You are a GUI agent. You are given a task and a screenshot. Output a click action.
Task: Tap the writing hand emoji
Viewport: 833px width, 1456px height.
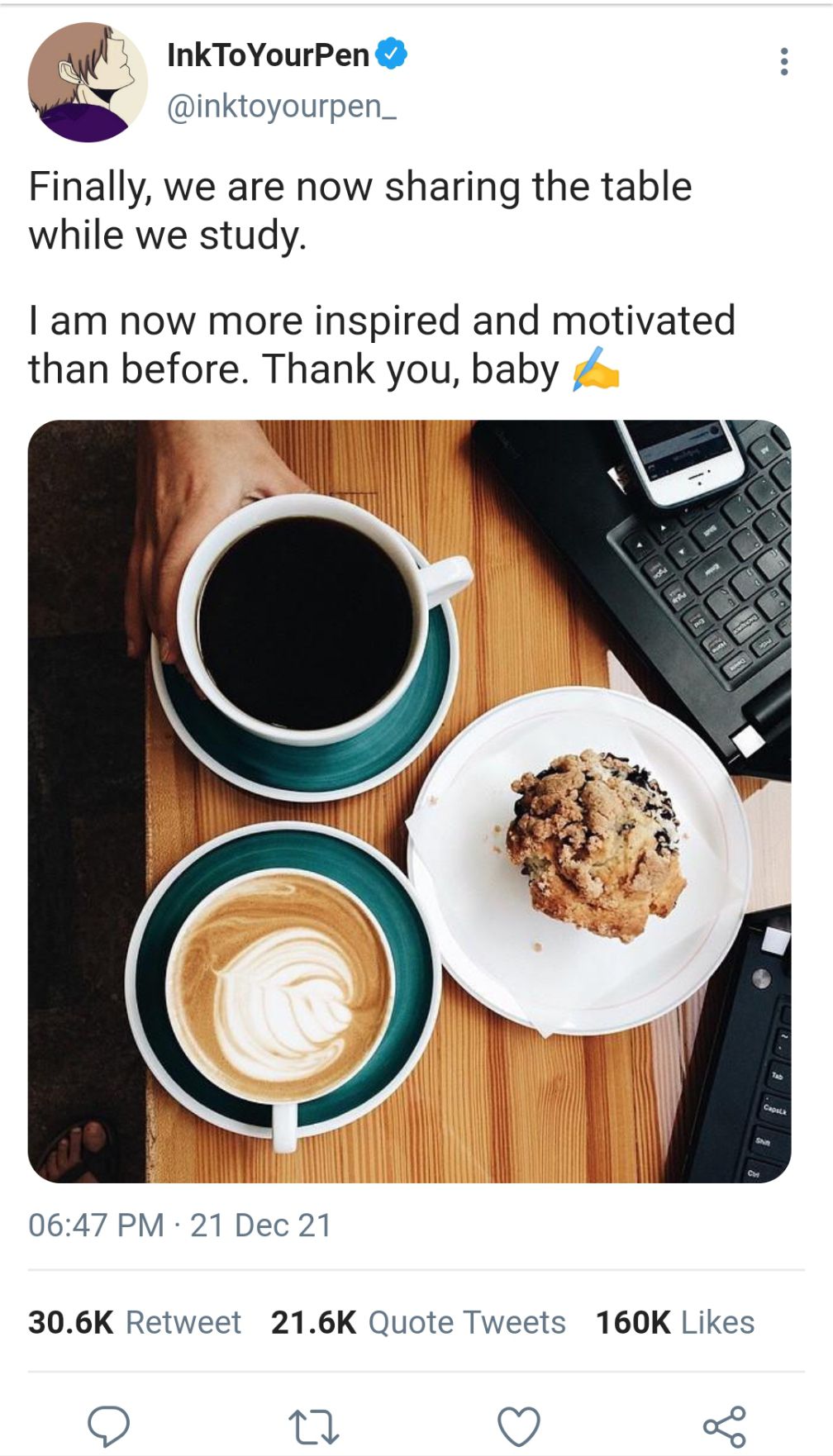click(596, 369)
